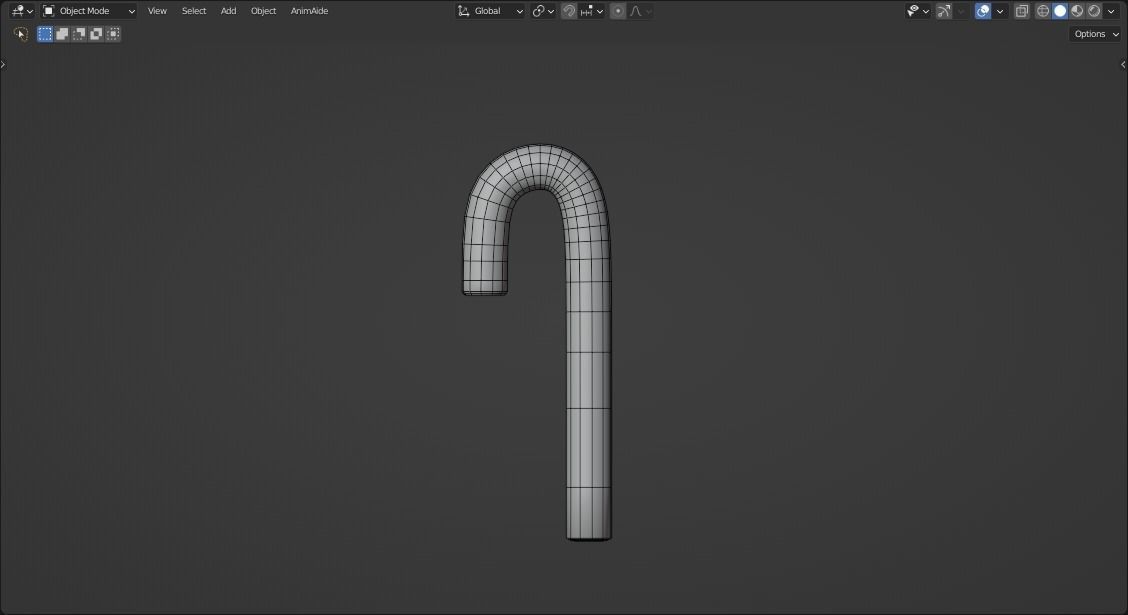Open the shading options dropdown

(x=1111, y=11)
